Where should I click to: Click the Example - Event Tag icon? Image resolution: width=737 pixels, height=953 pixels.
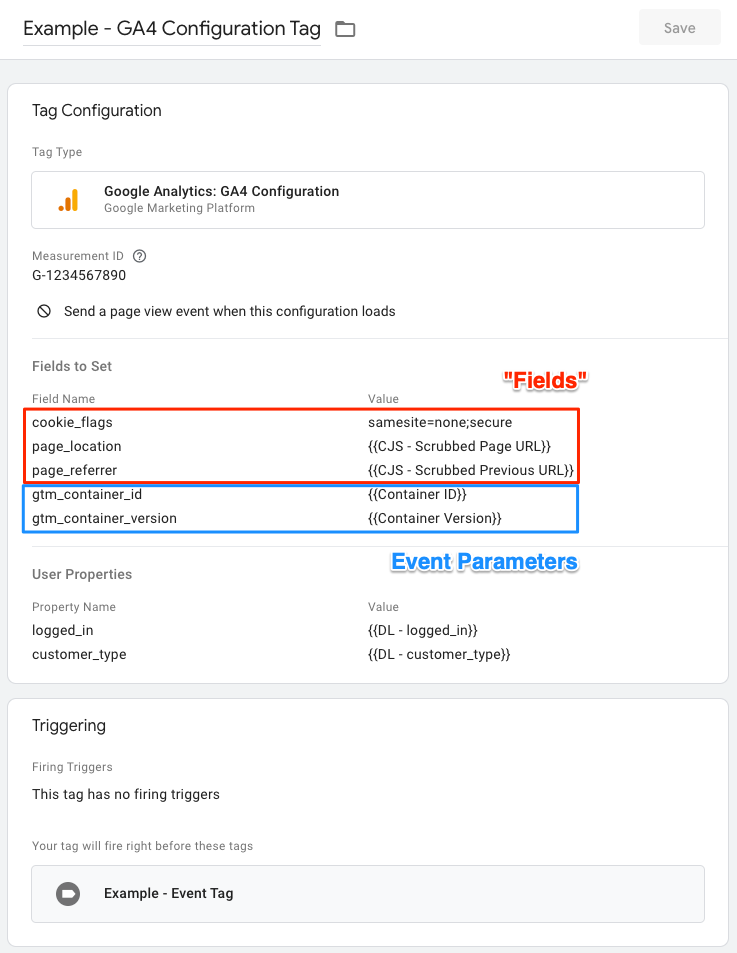pos(68,893)
